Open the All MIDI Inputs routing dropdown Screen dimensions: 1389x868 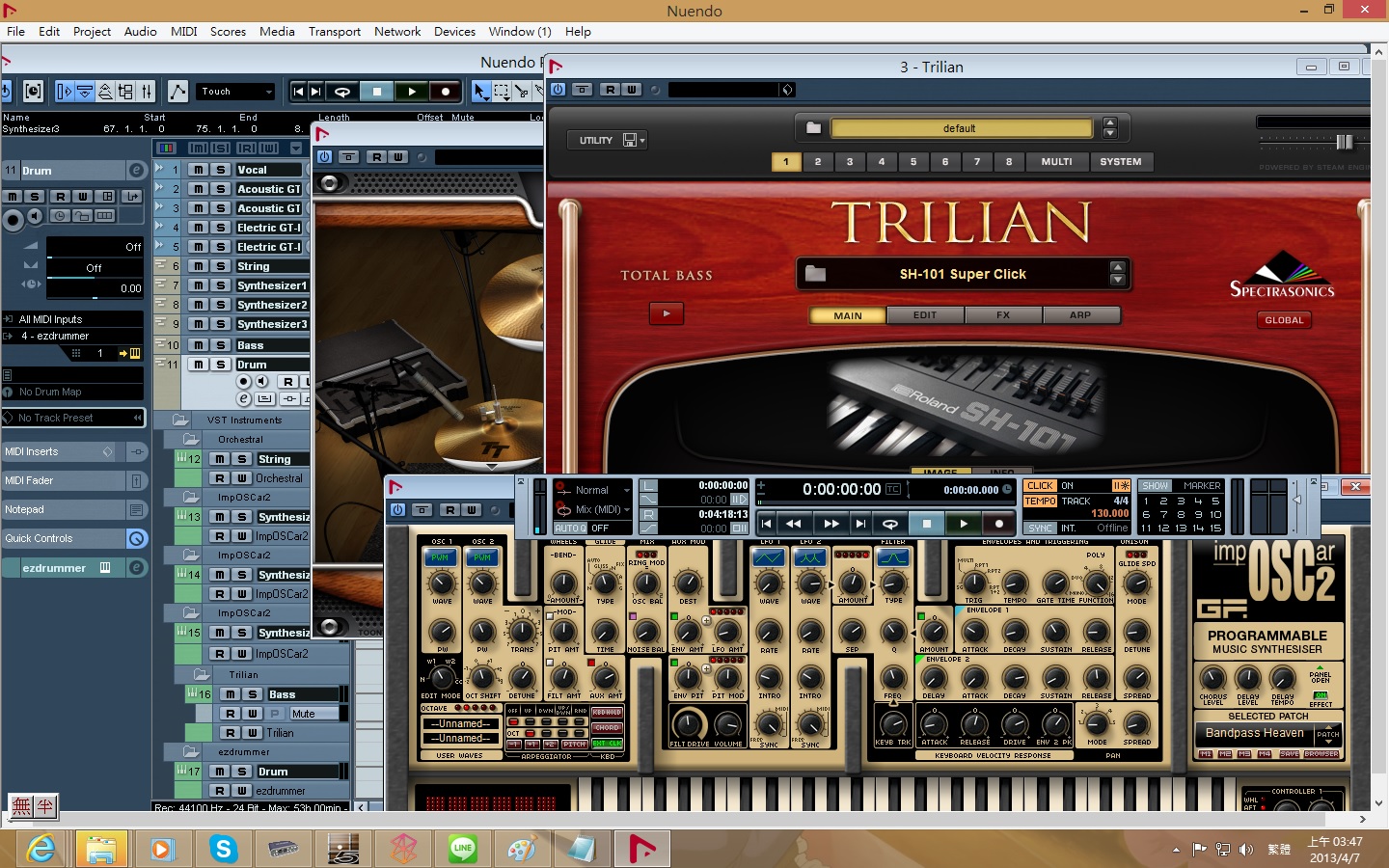click(72, 319)
